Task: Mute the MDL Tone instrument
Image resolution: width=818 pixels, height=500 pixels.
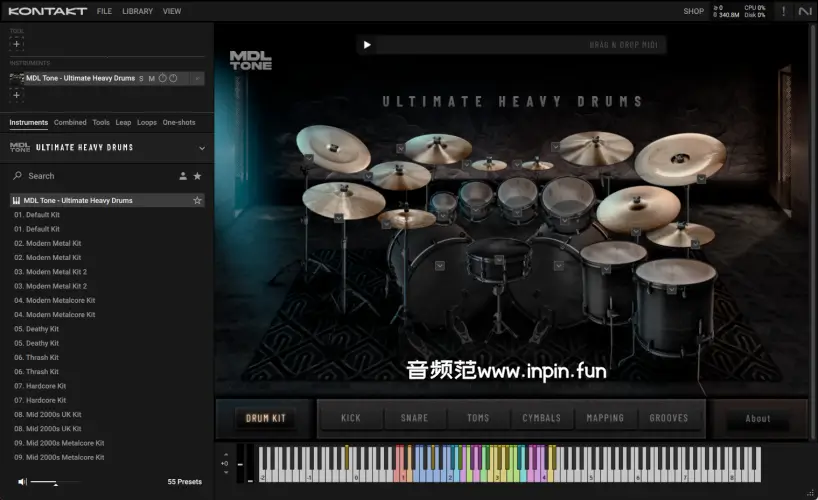Action: 152,78
